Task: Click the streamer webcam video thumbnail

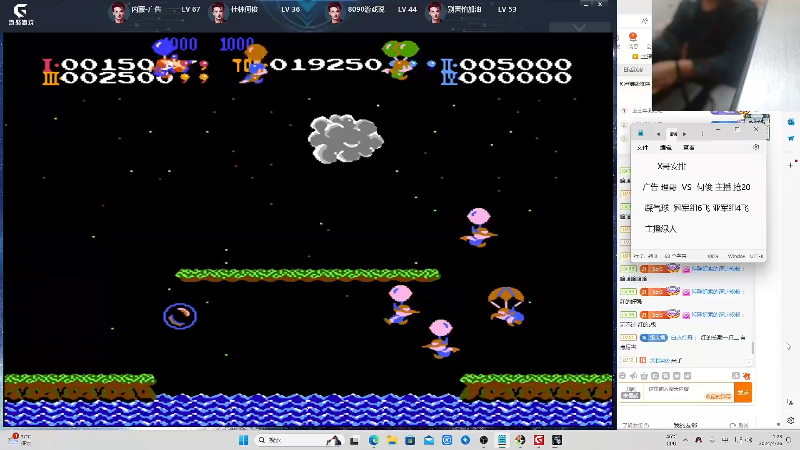Action: (x=726, y=55)
